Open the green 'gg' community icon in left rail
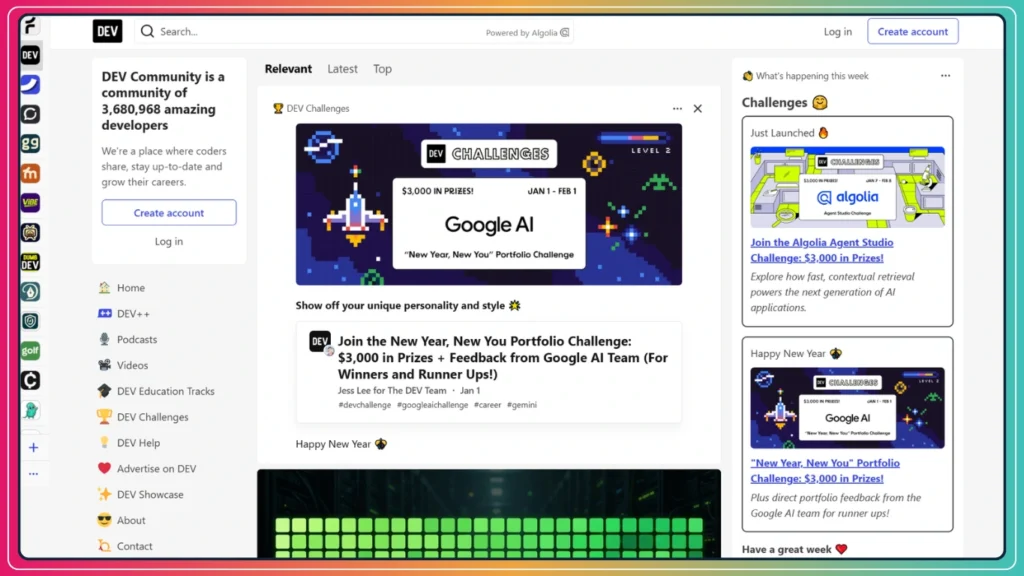The height and width of the screenshot is (576, 1024). pyautogui.click(x=31, y=143)
